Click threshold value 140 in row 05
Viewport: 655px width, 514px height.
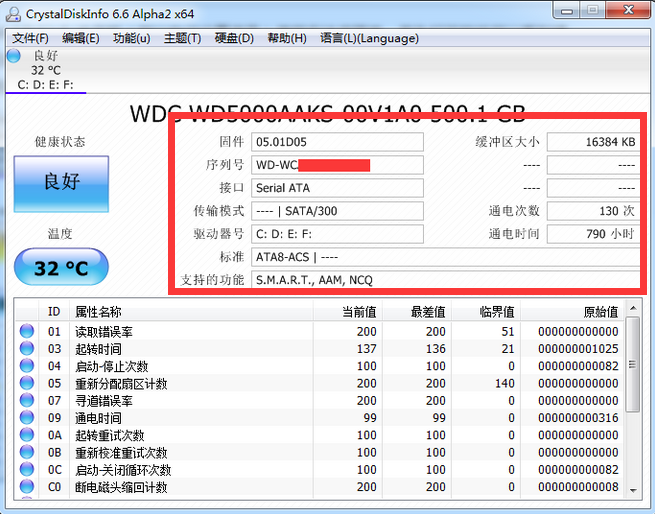pyautogui.click(x=505, y=383)
